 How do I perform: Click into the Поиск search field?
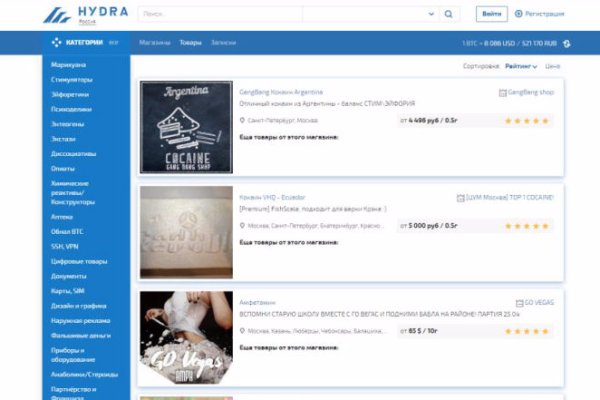click(280, 14)
